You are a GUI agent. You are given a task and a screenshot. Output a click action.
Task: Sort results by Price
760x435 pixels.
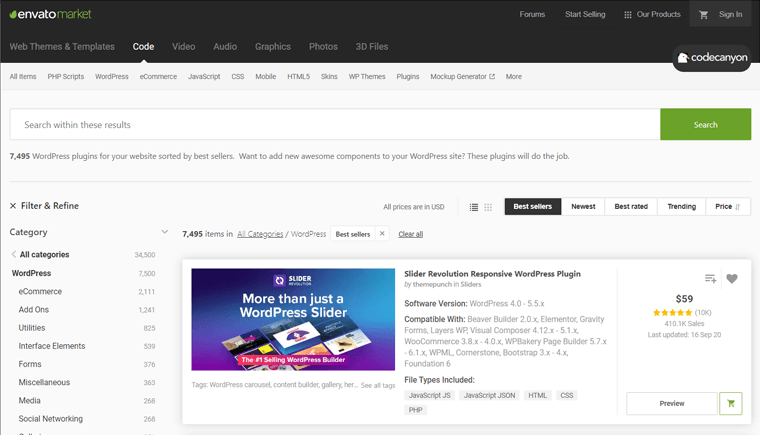coord(728,207)
